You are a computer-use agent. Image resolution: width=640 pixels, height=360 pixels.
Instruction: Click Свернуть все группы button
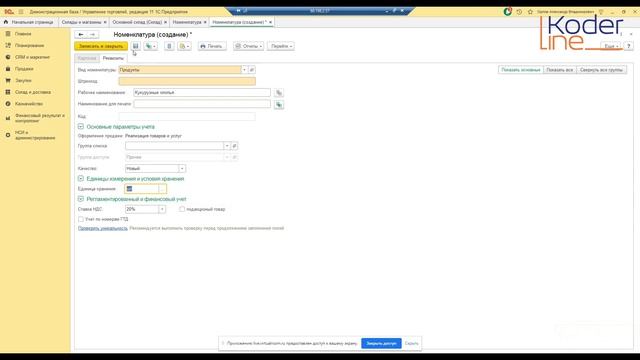click(601, 70)
